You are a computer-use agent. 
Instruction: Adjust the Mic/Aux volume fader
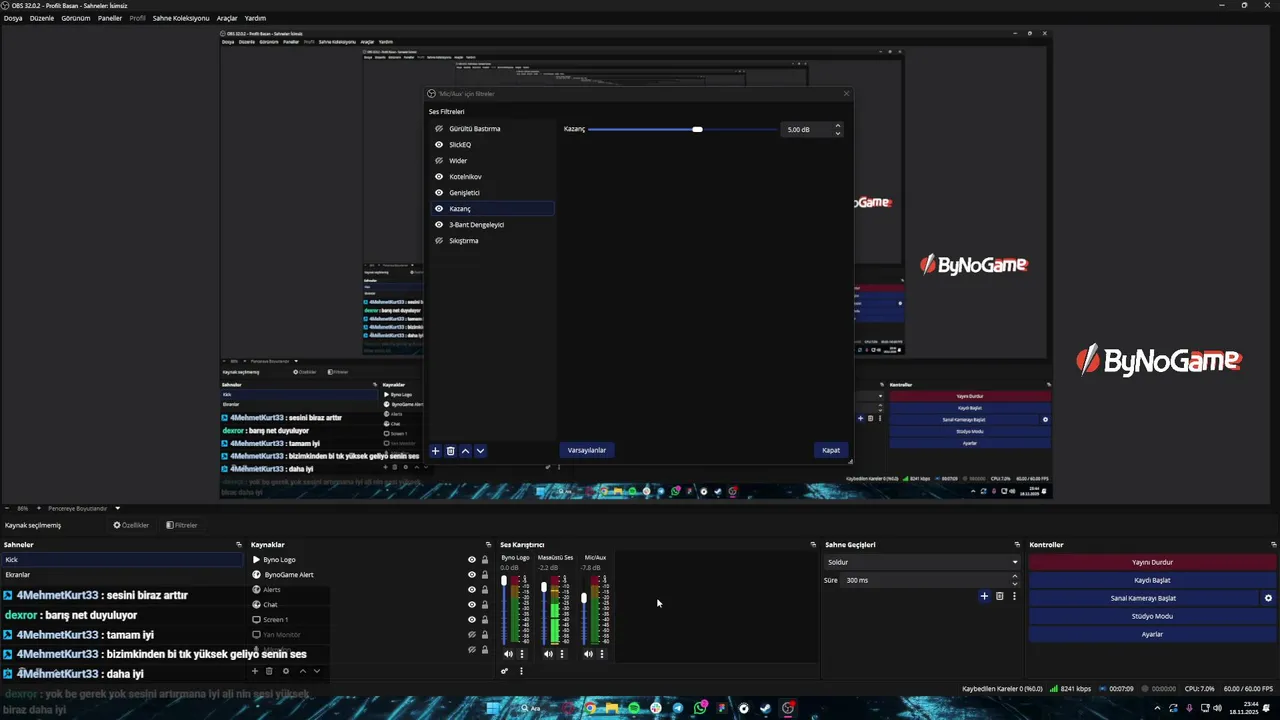click(x=584, y=599)
